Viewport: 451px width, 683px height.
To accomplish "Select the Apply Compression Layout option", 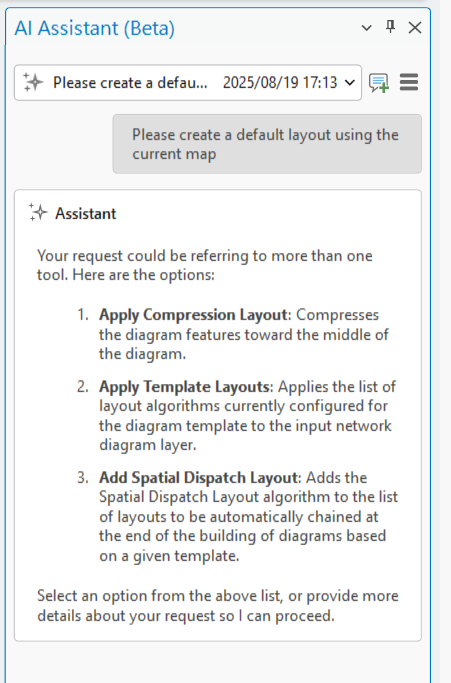I will coord(193,314).
